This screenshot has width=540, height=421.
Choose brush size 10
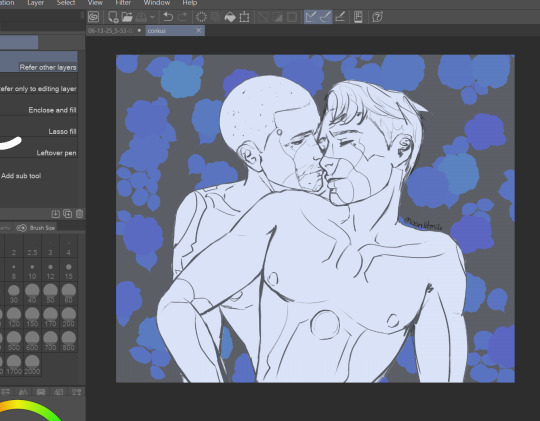[x=32, y=270]
